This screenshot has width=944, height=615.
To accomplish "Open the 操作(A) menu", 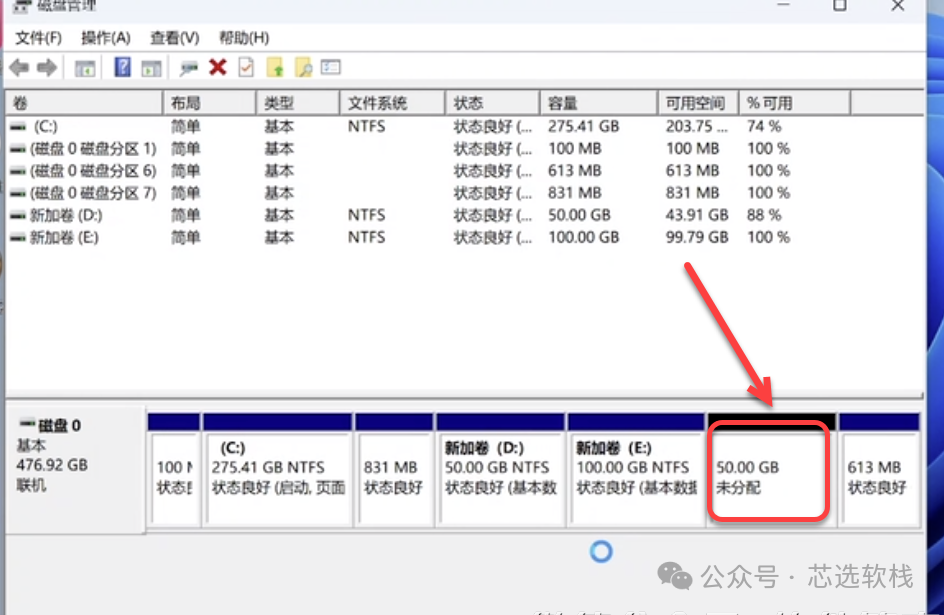I will (106, 38).
